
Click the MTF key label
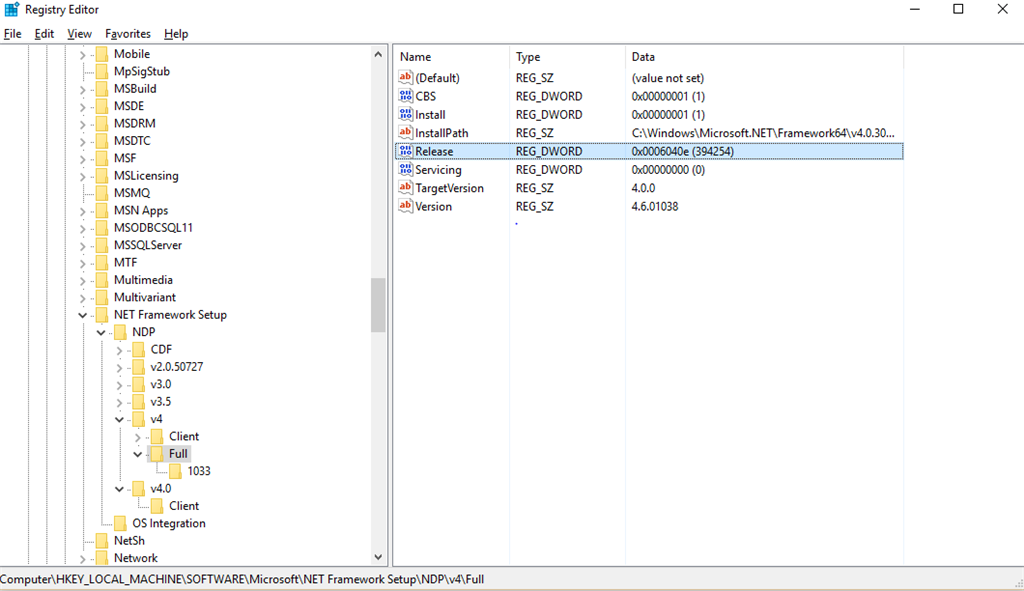(125, 263)
